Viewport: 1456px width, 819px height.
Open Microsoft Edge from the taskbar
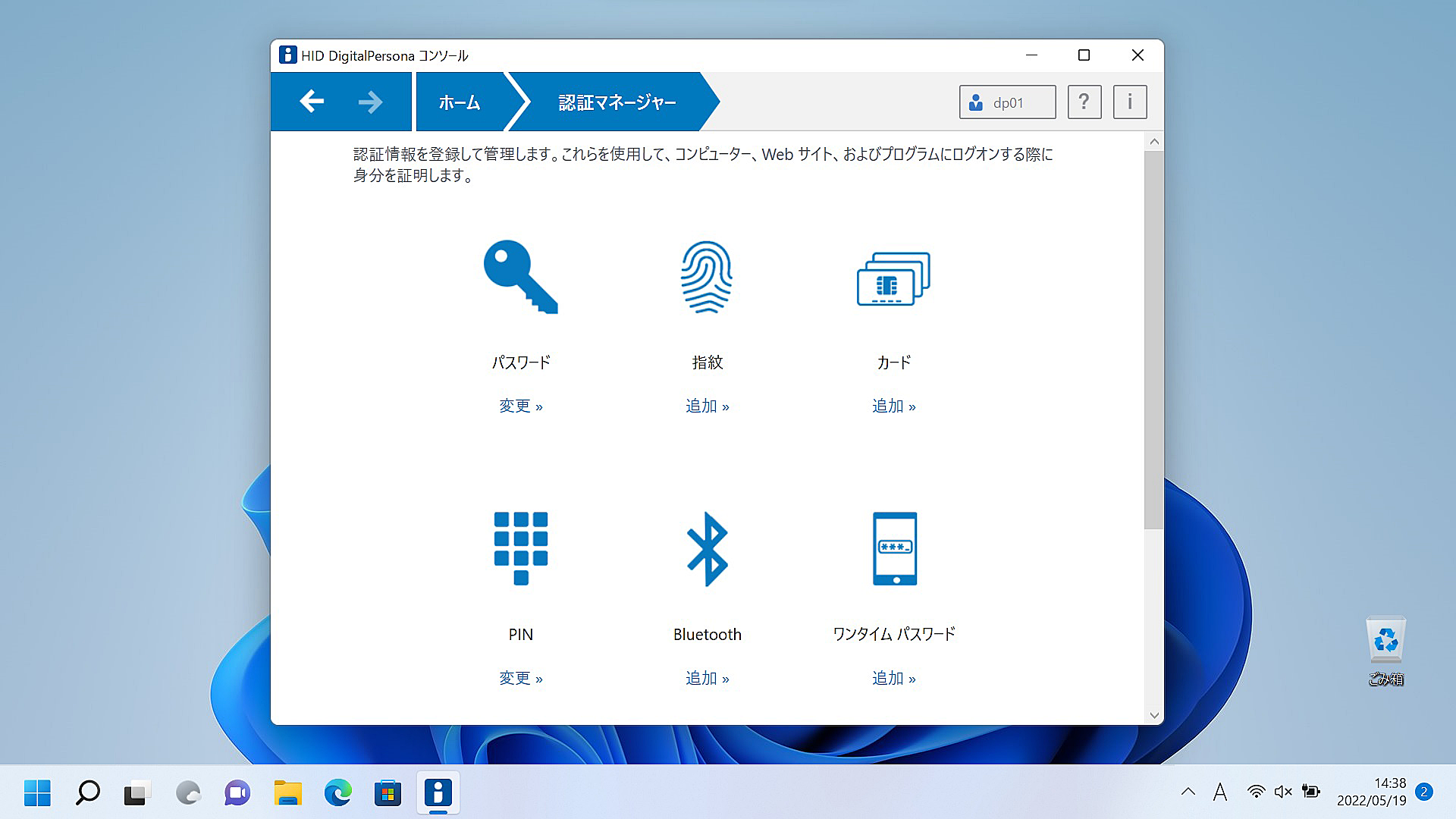[x=337, y=793]
